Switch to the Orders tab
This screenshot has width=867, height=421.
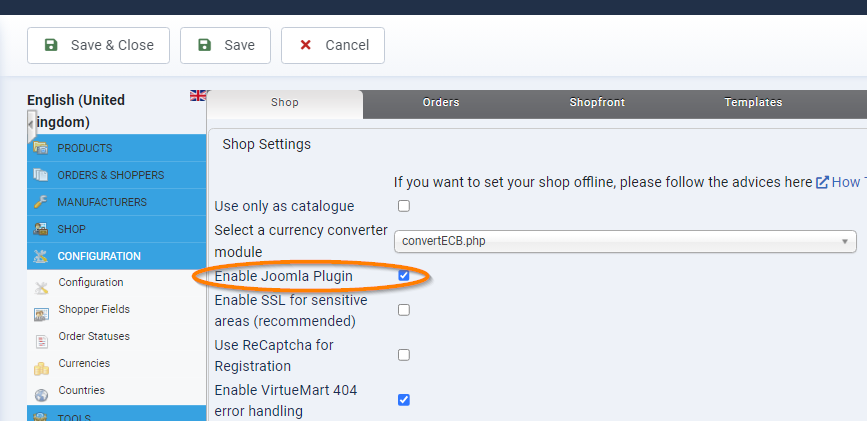[440, 103]
